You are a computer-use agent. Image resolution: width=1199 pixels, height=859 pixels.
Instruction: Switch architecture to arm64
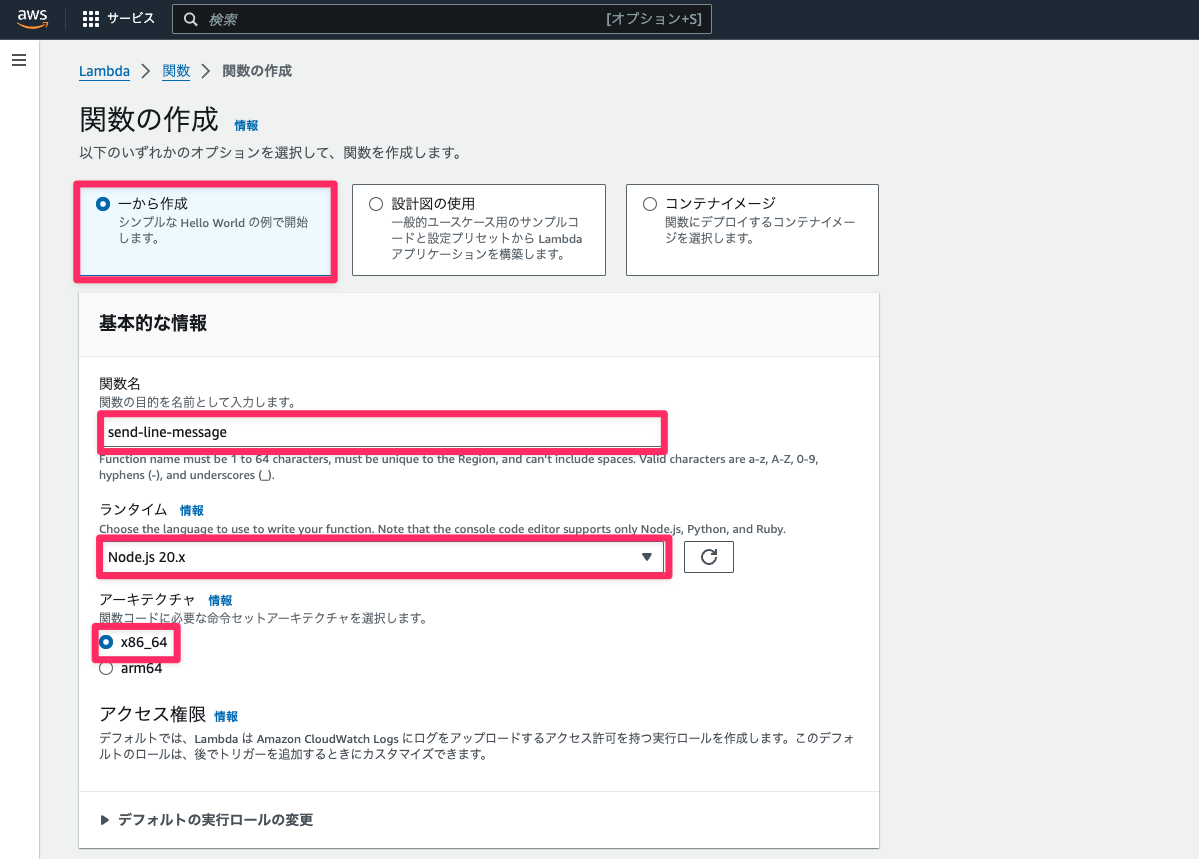pos(105,668)
